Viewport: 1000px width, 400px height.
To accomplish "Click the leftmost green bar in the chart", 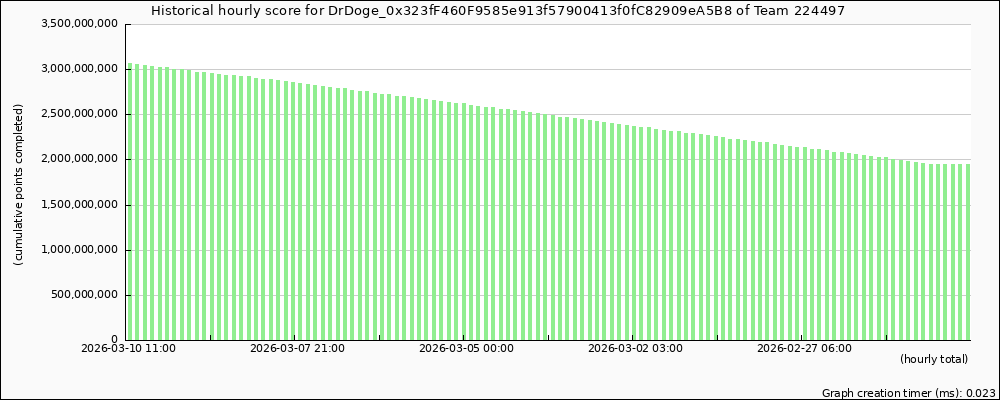I will pos(130,200).
